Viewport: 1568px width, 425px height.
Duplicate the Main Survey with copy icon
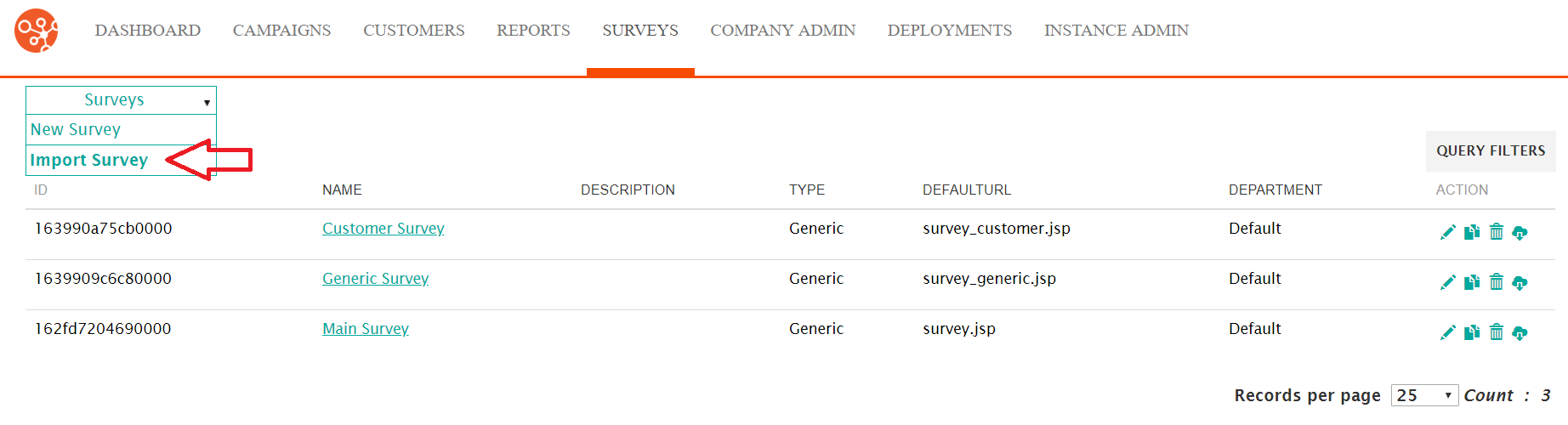[x=1472, y=332]
